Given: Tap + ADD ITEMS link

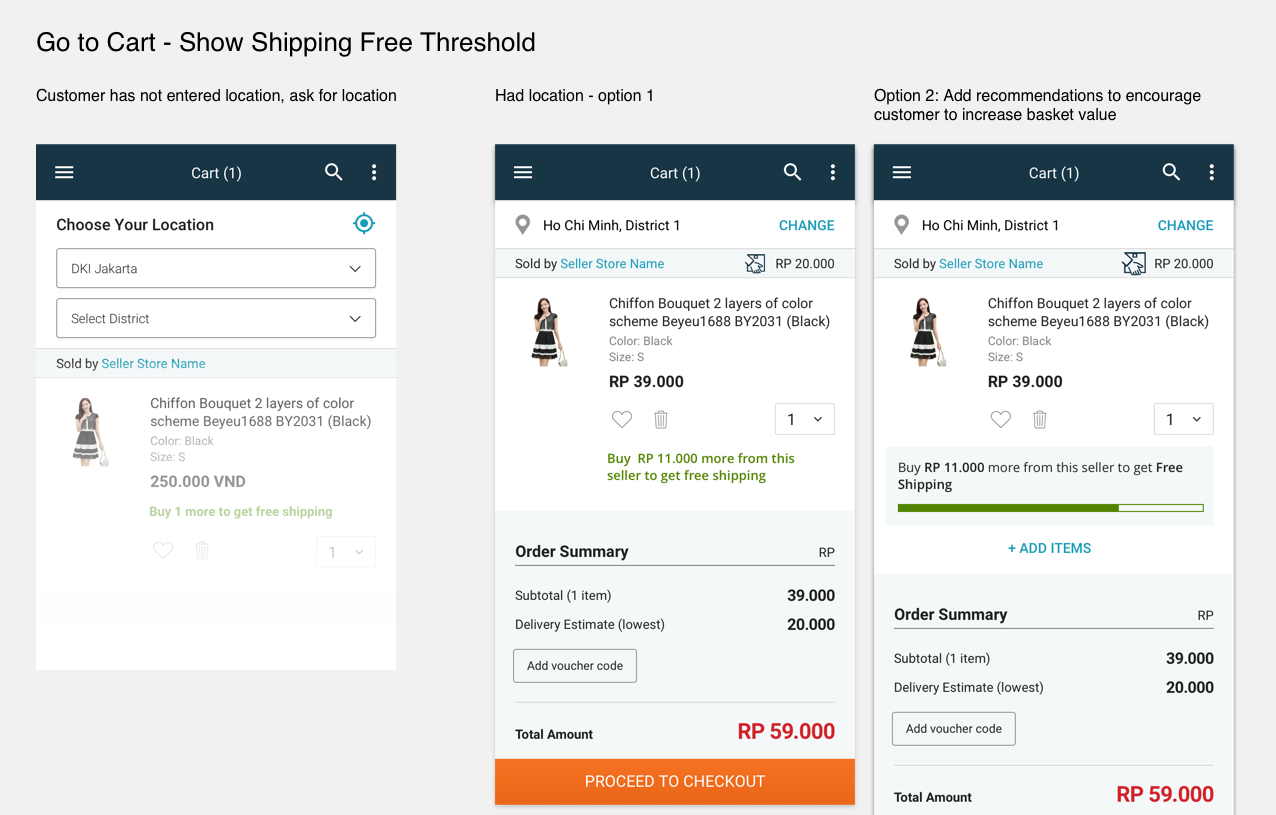Looking at the screenshot, I should pos(1049,548).
